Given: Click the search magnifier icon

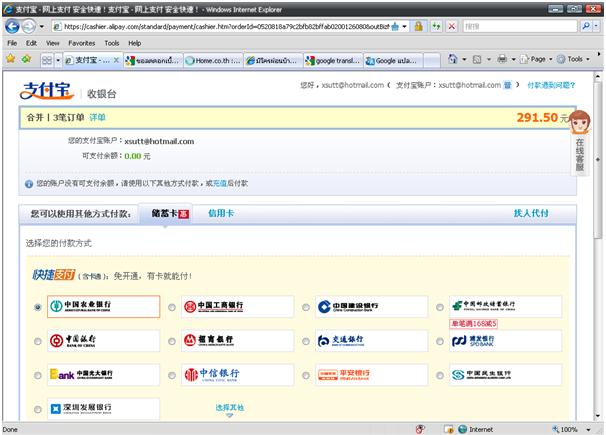Looking at the screenshot, I should pyautogui.click(x=586, y=26).
